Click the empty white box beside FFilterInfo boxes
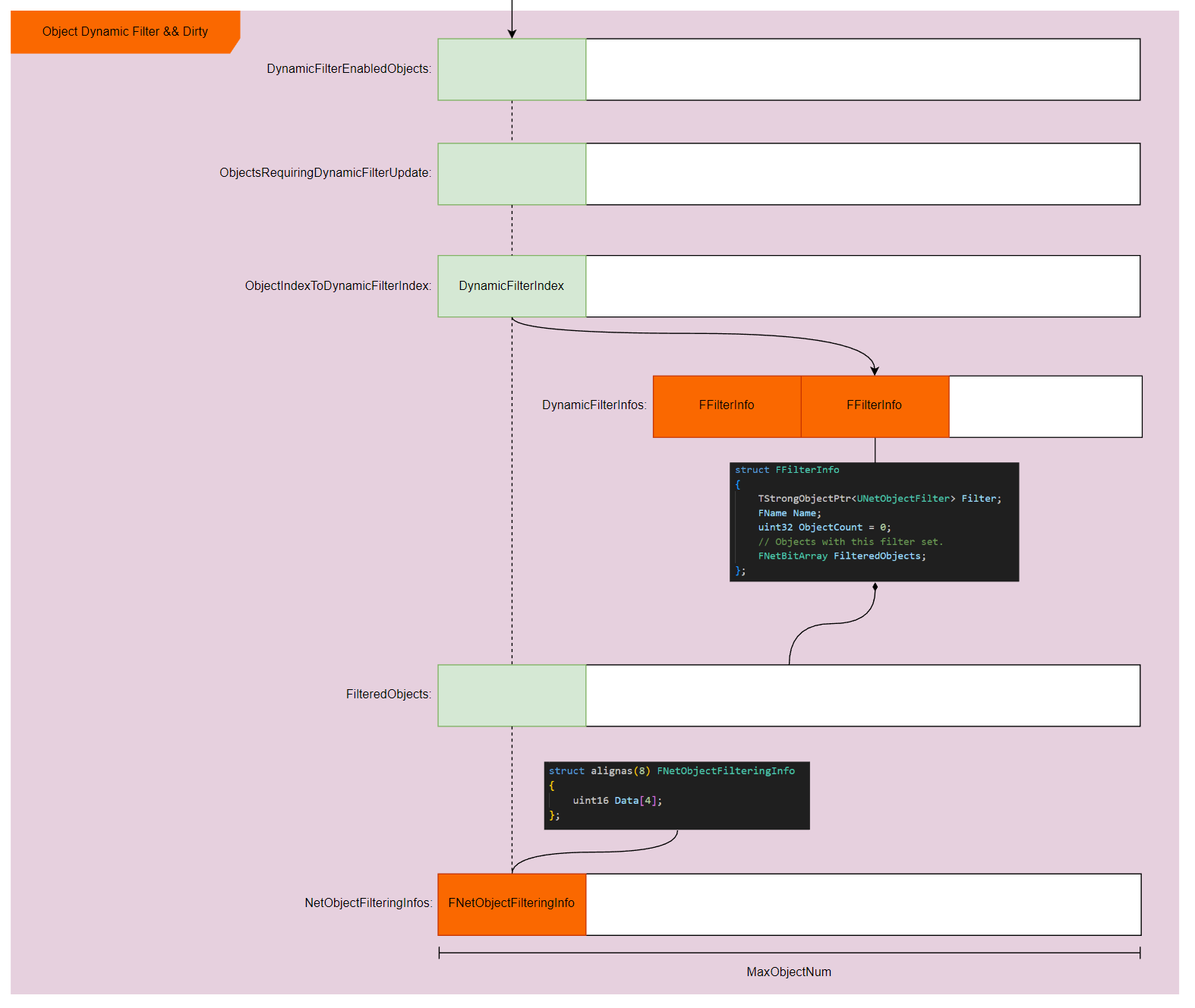The height and width of the screenshot is (1008, 1195). 1045,406
